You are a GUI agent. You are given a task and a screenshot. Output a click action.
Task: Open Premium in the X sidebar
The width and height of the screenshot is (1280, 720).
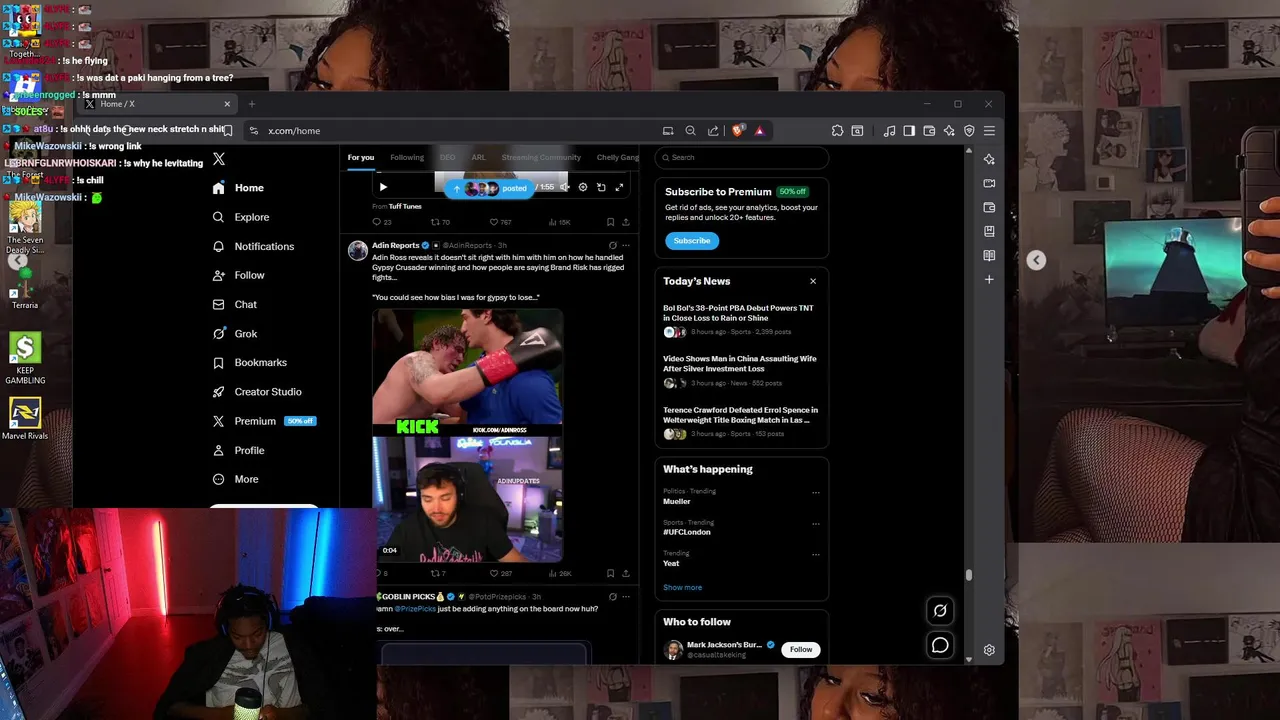coord(264,421)
